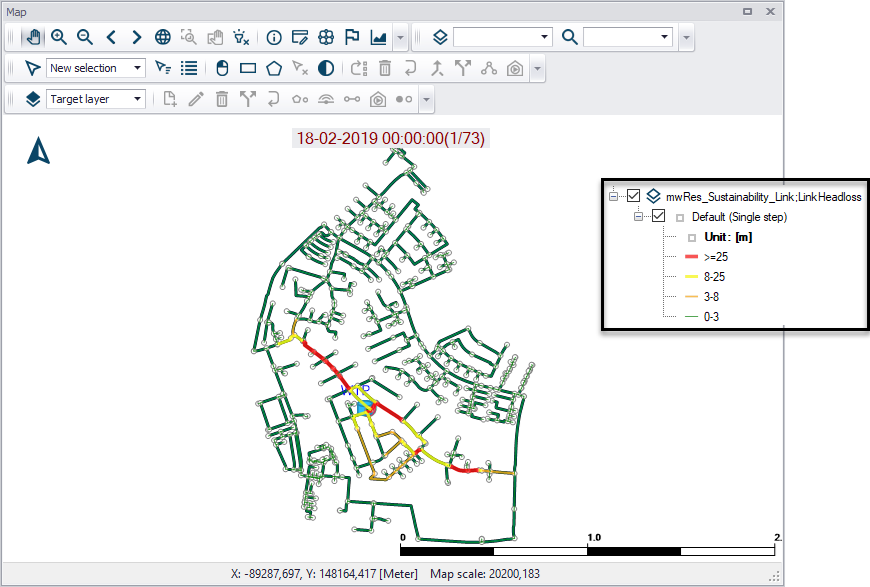The width and height of the screenshot is (870, 587).
Task: Collapse the Default (Single step) node
Action: (x=638, y=216)
